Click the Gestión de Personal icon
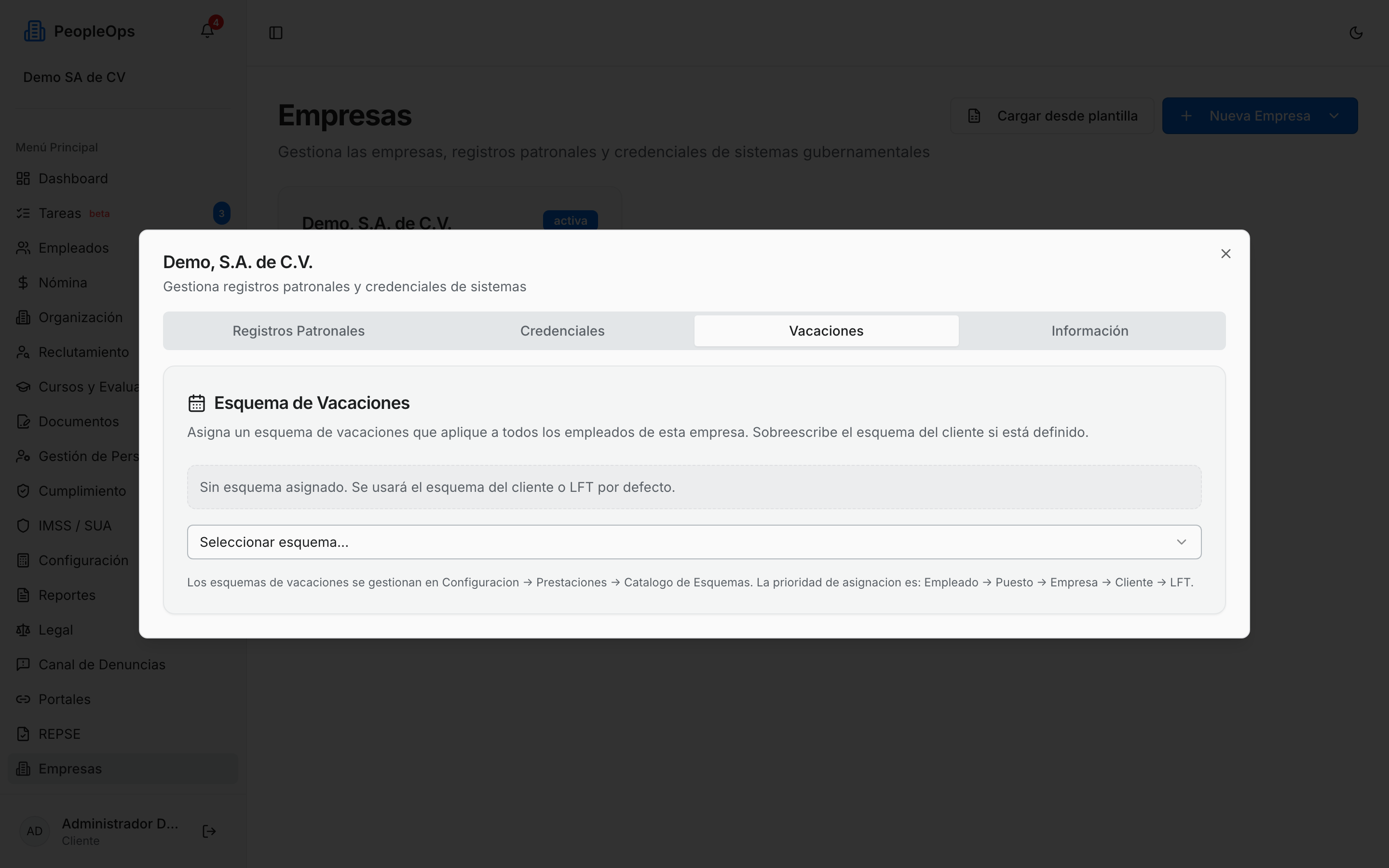The height and width of the screenshot is (868, 1389). (x=23, y=456)
